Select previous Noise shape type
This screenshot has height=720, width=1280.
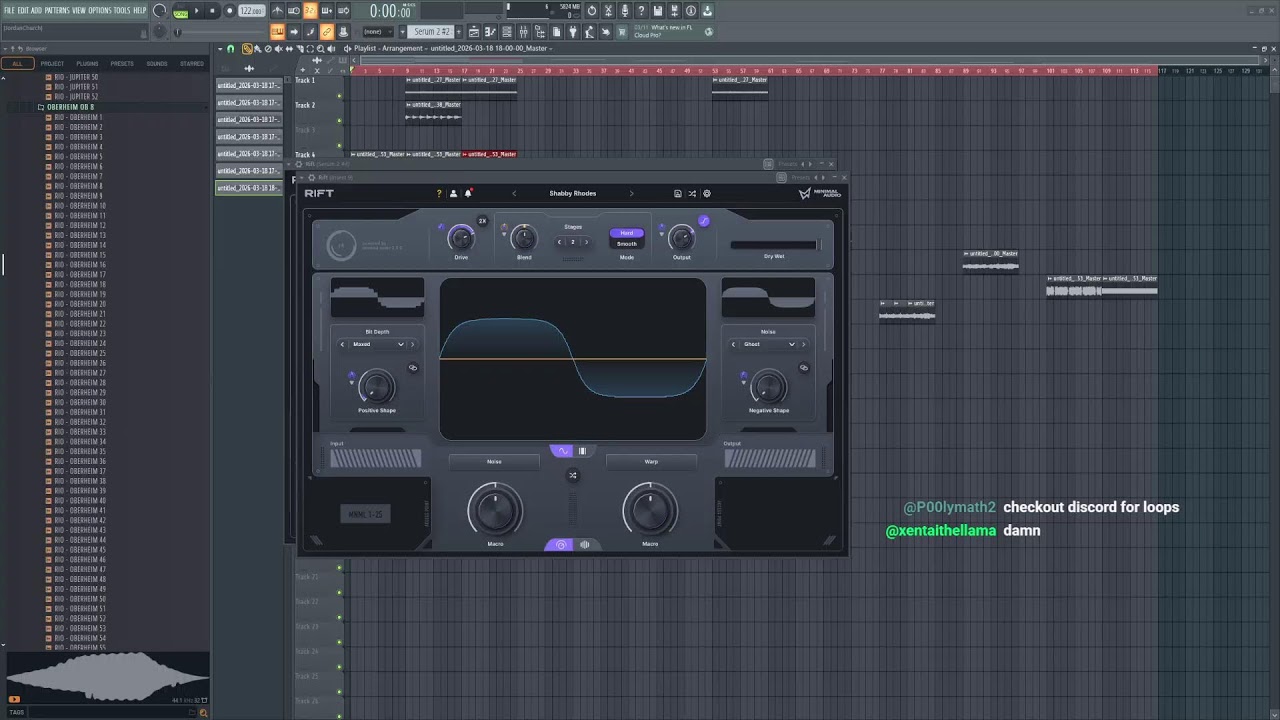point(733,344)
